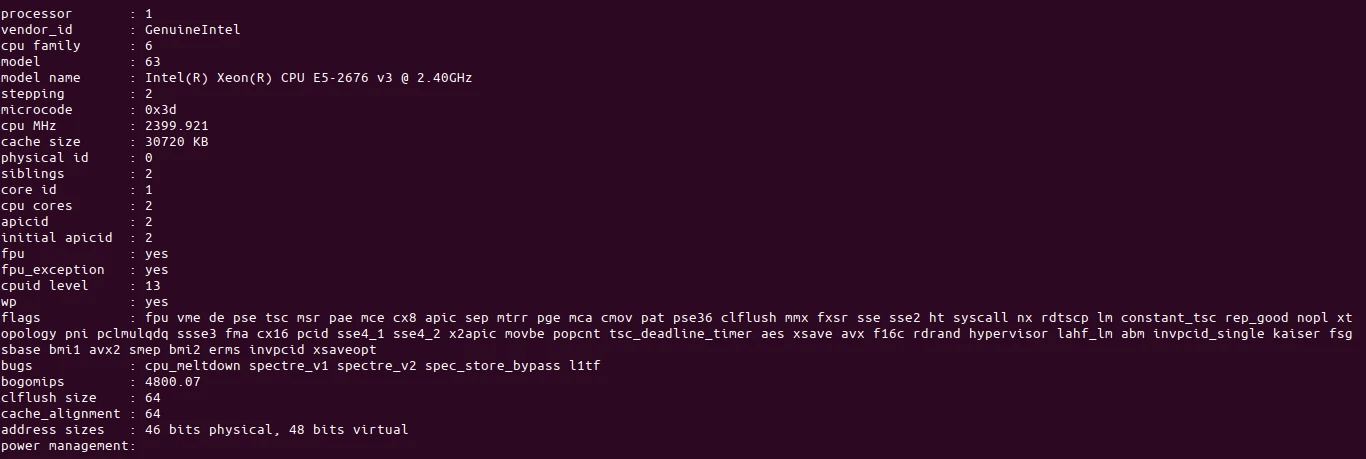Click the "fpu_exception" label

(52, 270)
